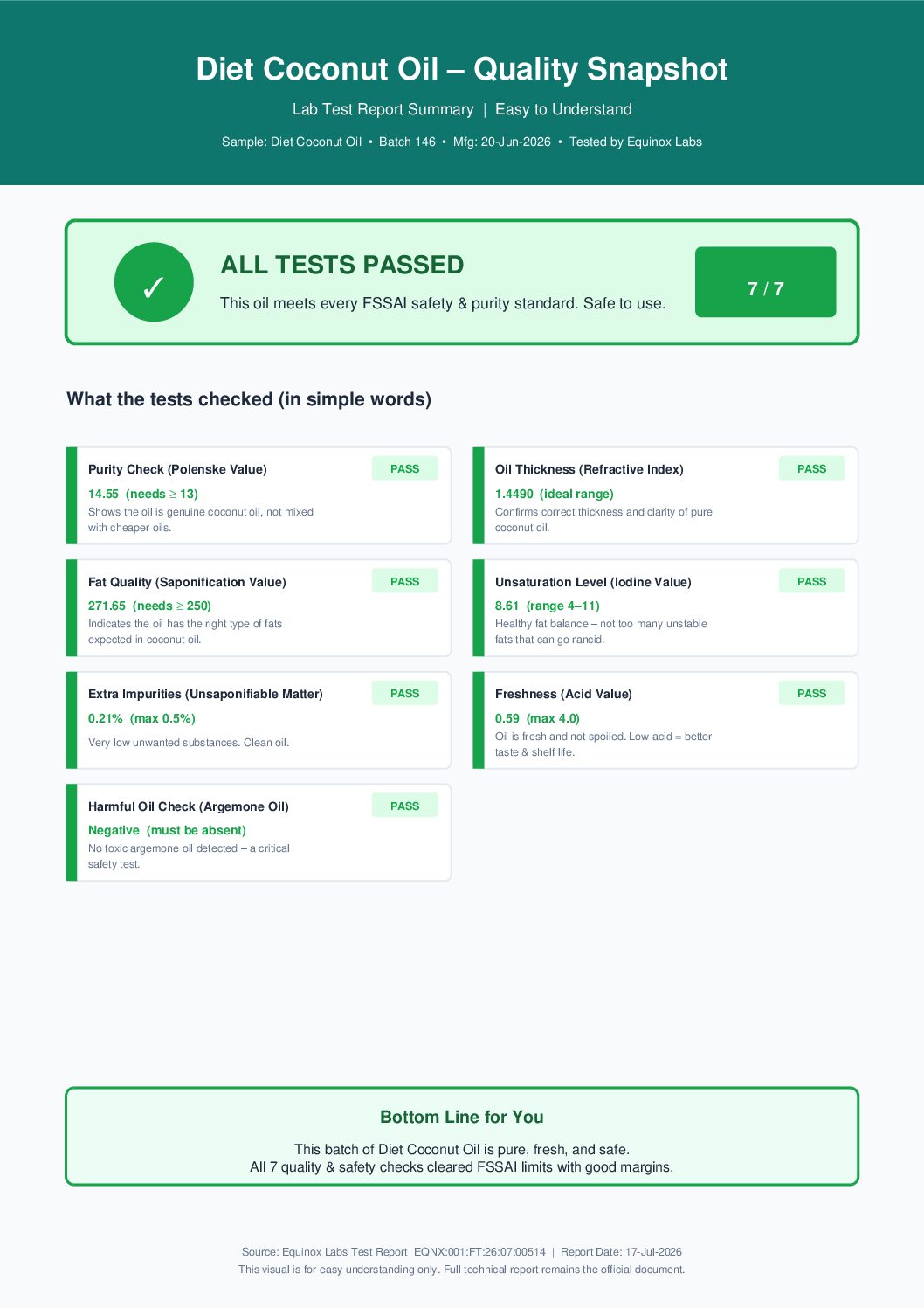Click PASS badge on Purity Check card
Viewport: 924px width, 1308px height.
[404, 468]
